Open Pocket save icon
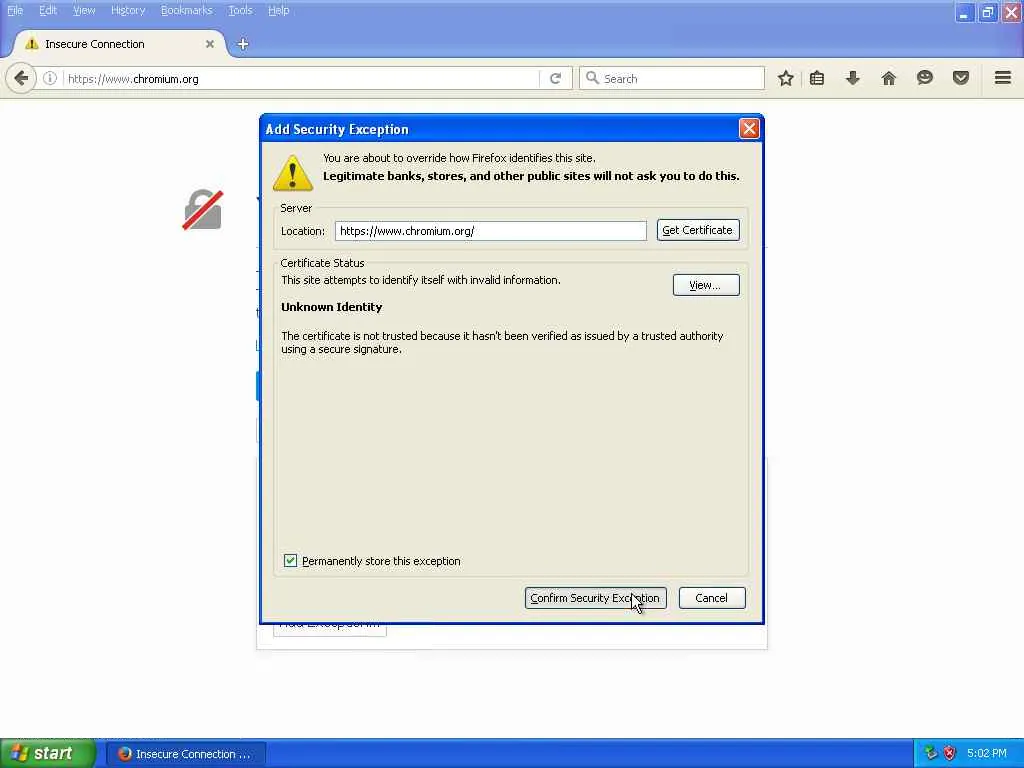 pos(961,78)
